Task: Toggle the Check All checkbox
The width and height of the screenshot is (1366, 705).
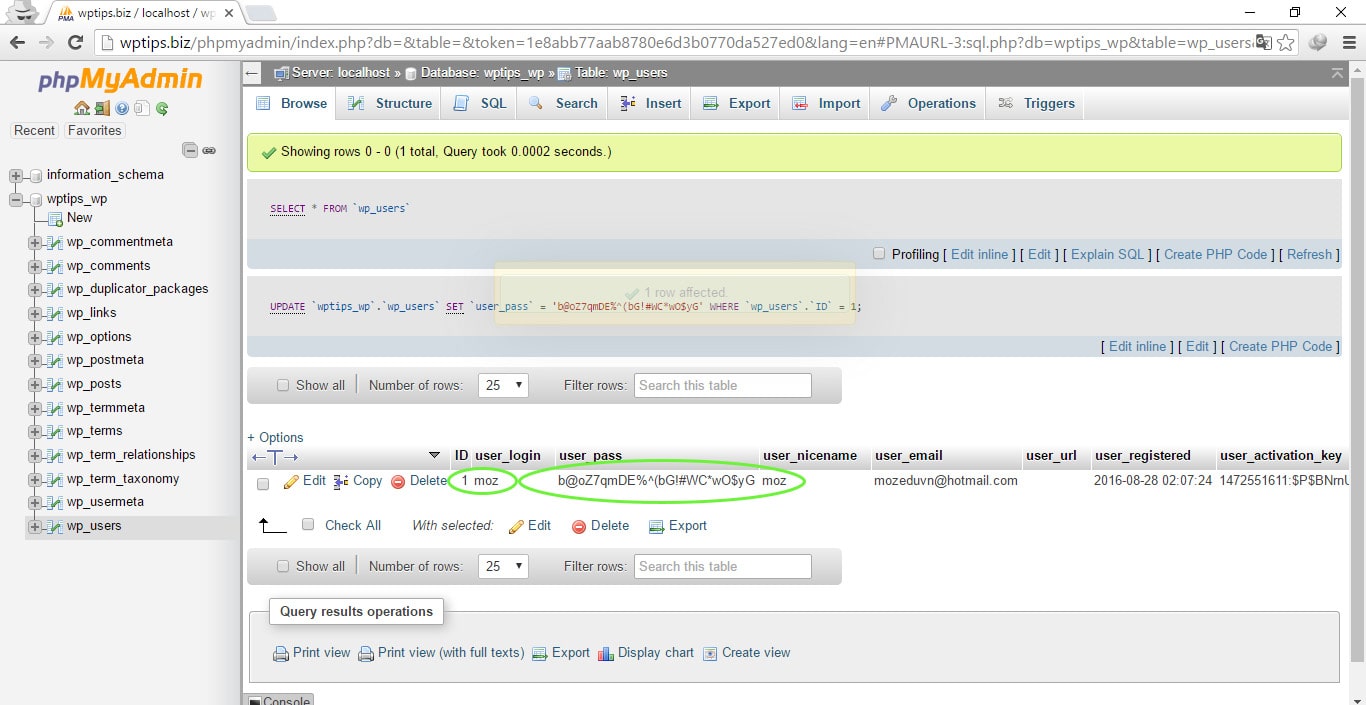Action: pos(308,525)
